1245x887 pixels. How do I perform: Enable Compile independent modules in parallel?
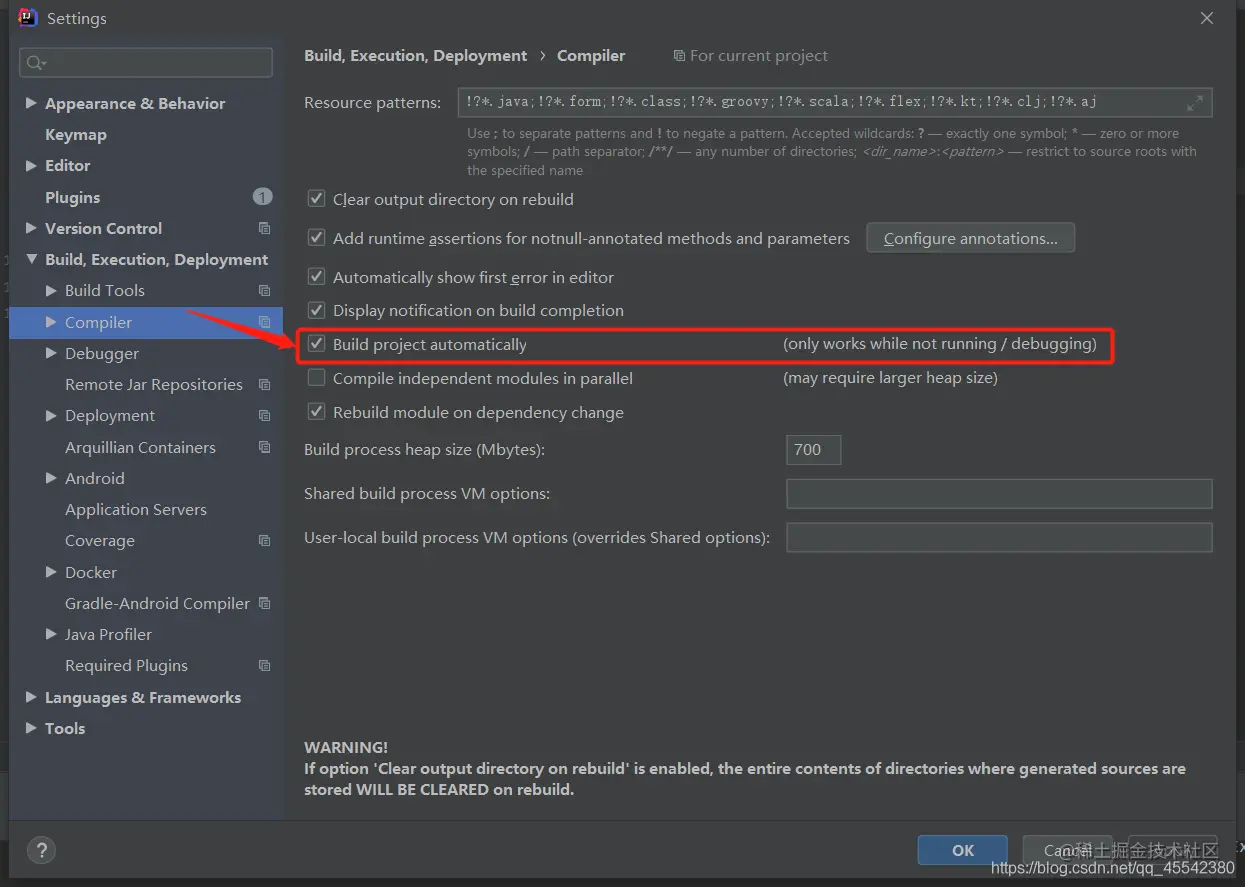(316, 378)
